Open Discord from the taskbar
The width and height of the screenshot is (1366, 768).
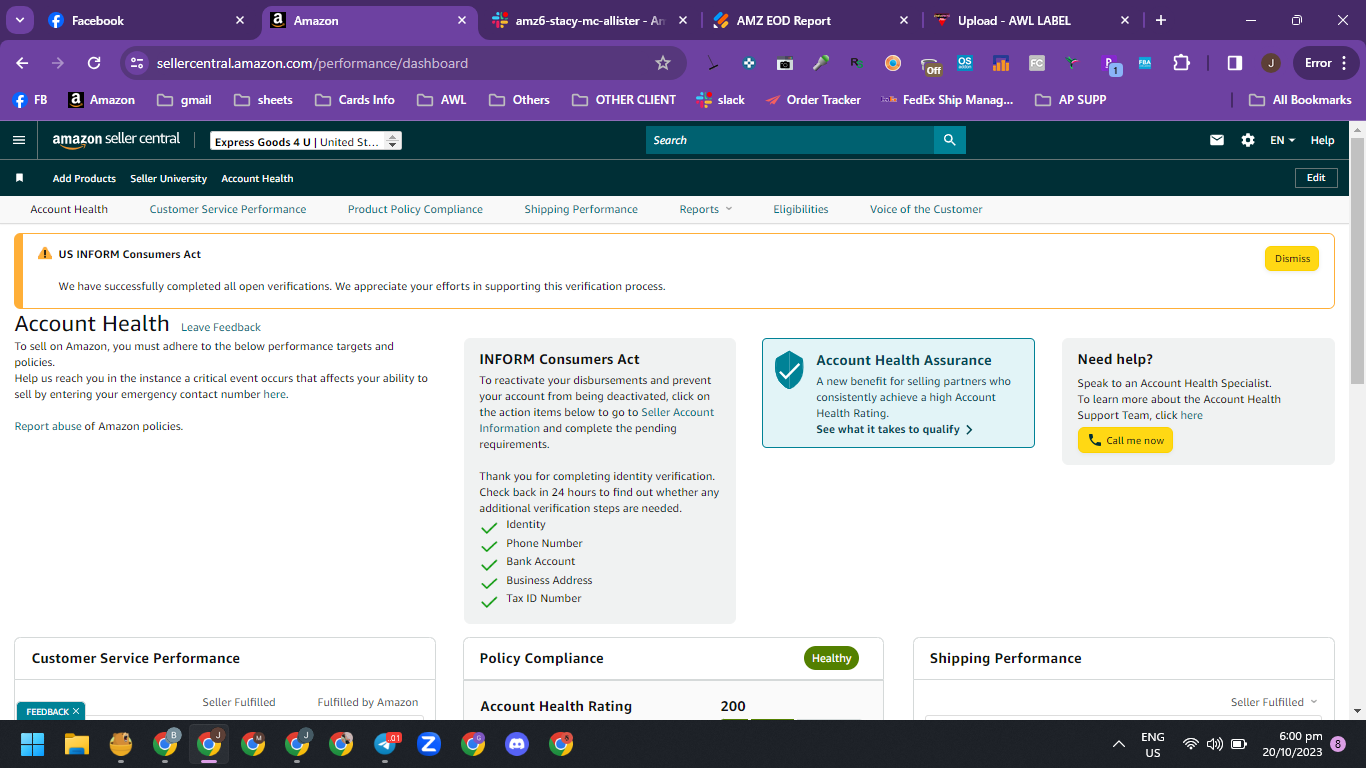pos(517,744)
